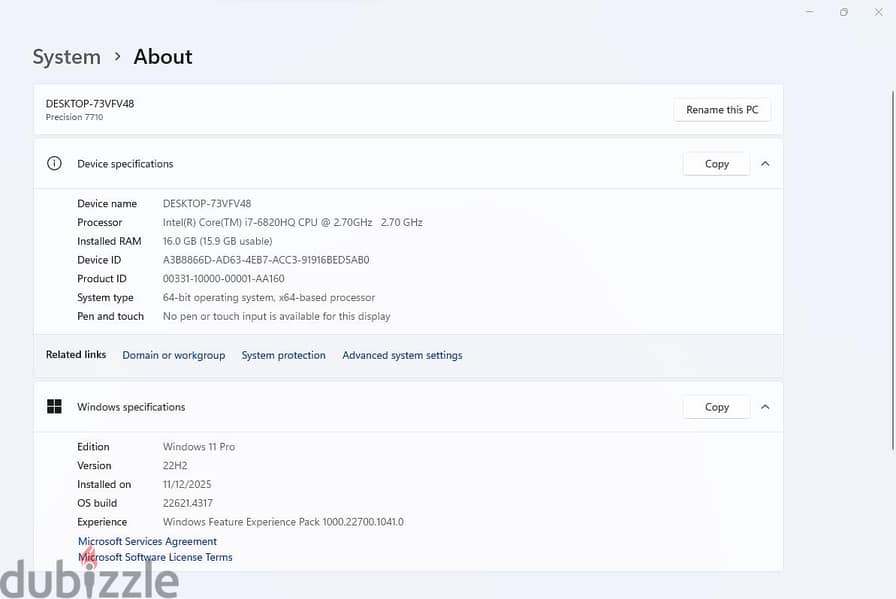Close the Settings window
This screenshot has width=896, height=599.
[878, 11]
